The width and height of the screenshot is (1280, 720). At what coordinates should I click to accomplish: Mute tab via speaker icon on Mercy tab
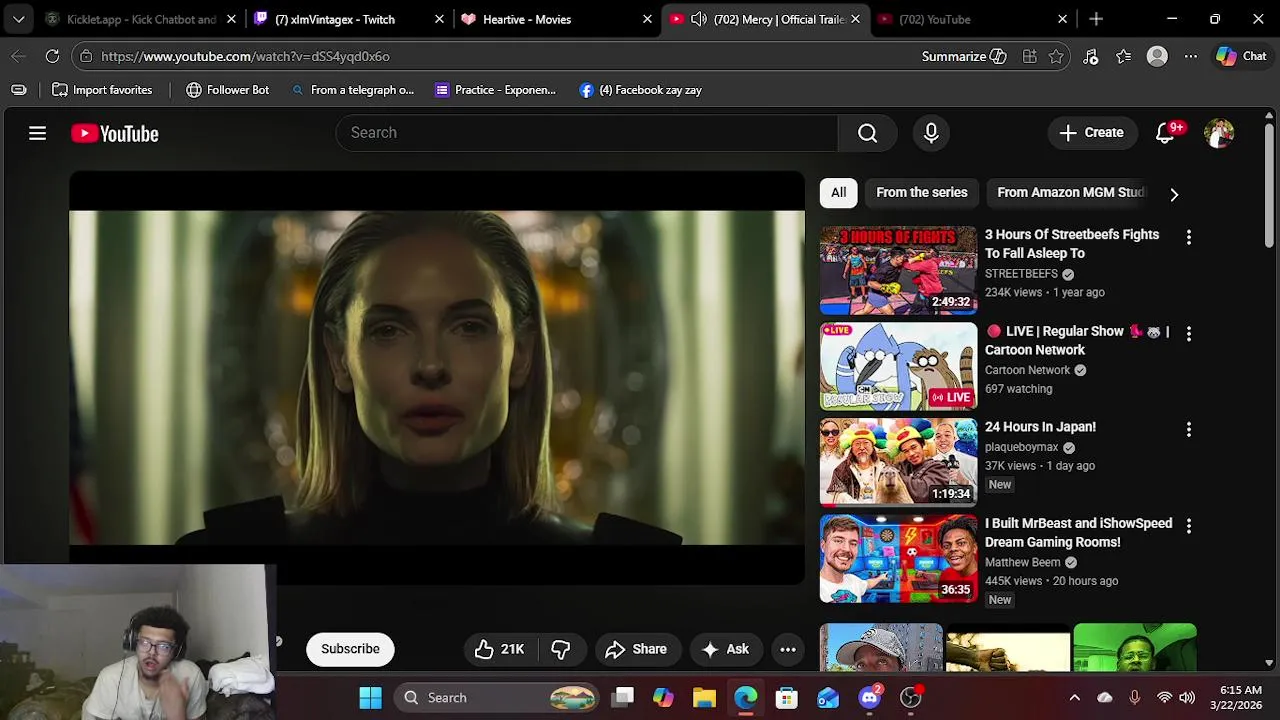click(699, 19)
